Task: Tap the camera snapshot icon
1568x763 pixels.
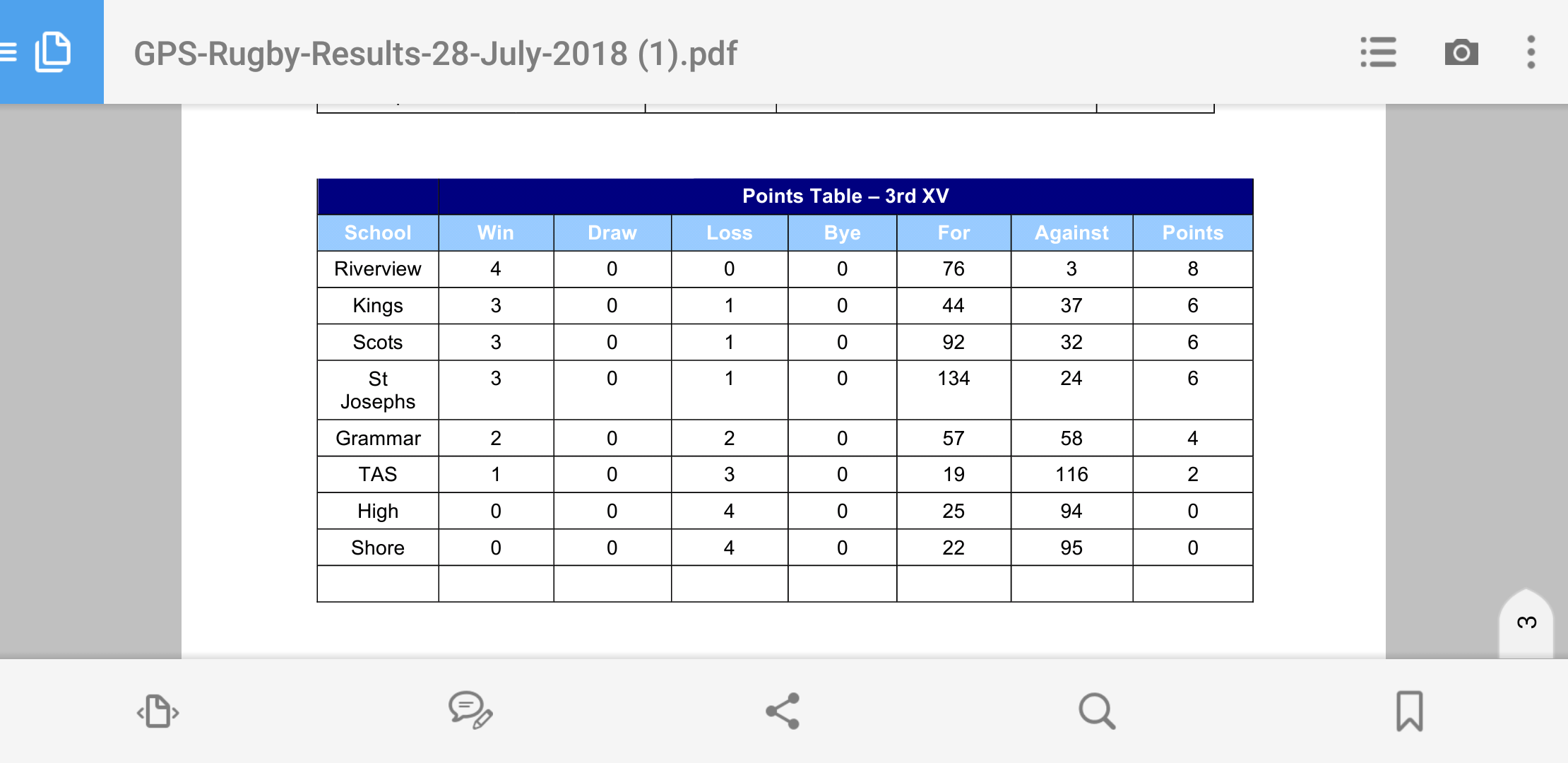Action: 1461,52
